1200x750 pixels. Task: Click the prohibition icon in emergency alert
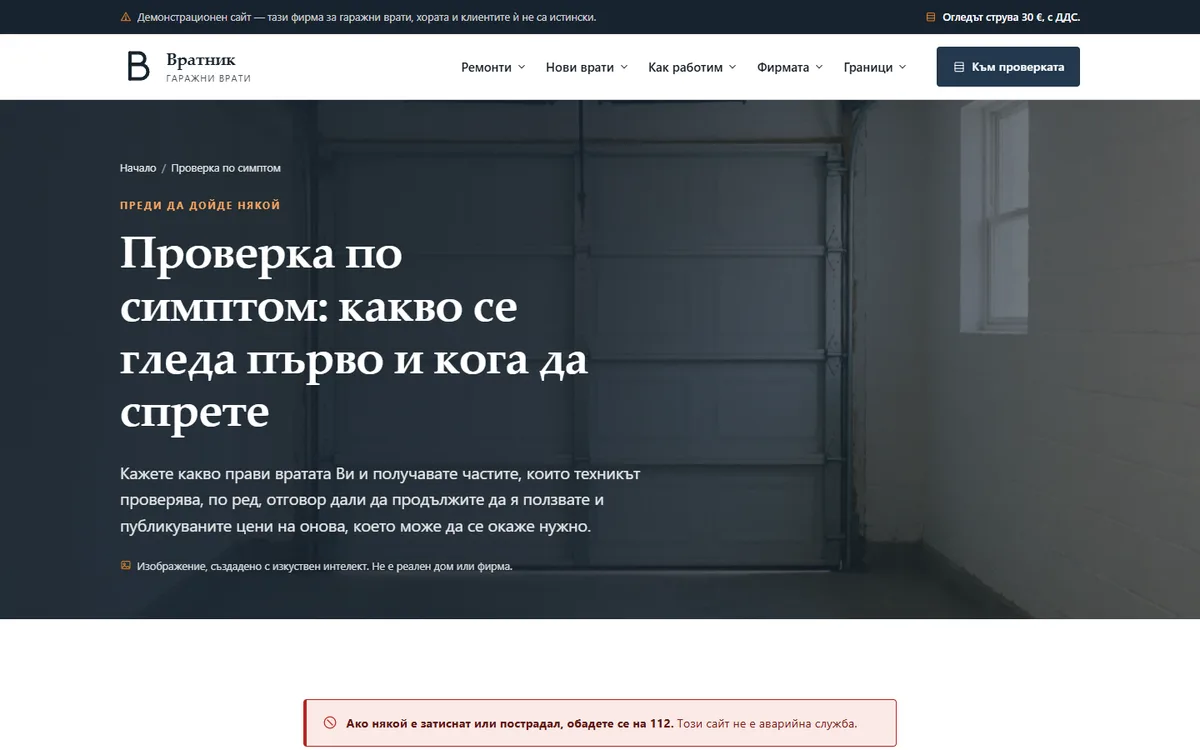[330, 723]
